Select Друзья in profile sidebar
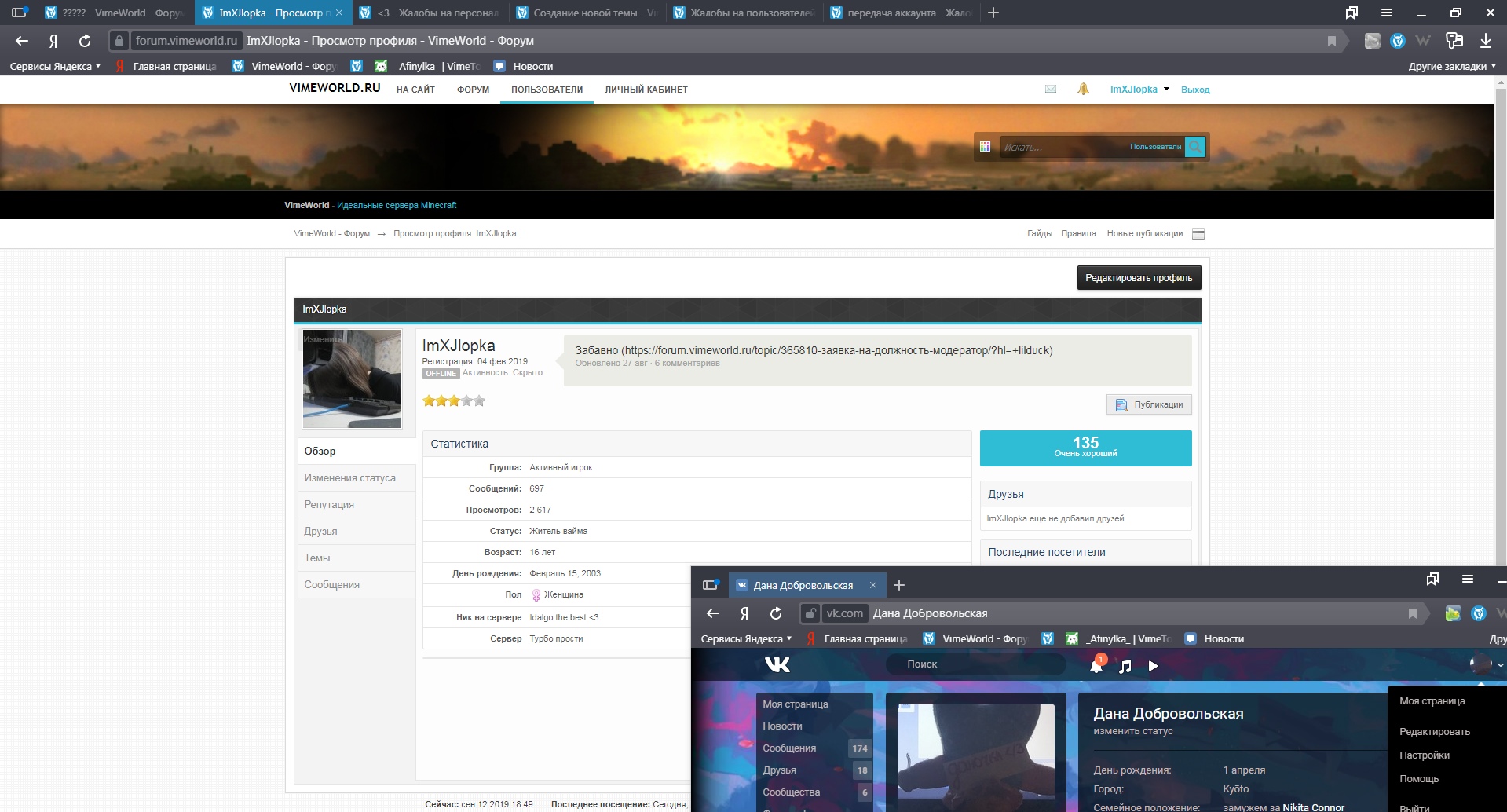This screenshot has height=812, width=1507. (357, 532)
